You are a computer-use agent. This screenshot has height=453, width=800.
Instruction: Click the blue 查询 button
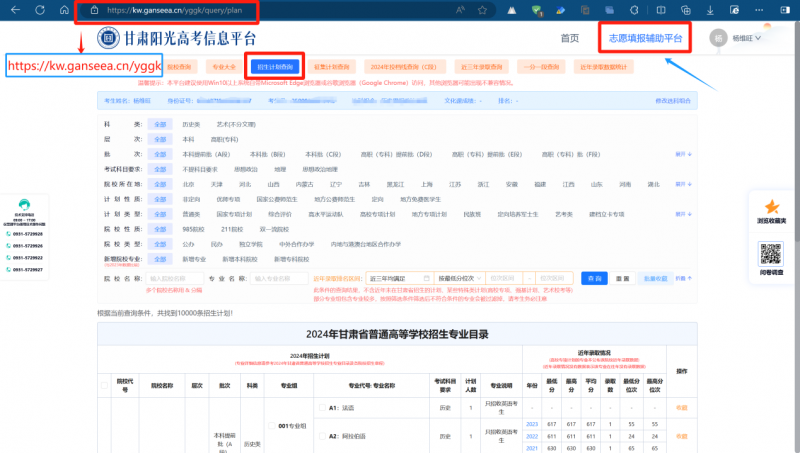[x=596, y=278]
